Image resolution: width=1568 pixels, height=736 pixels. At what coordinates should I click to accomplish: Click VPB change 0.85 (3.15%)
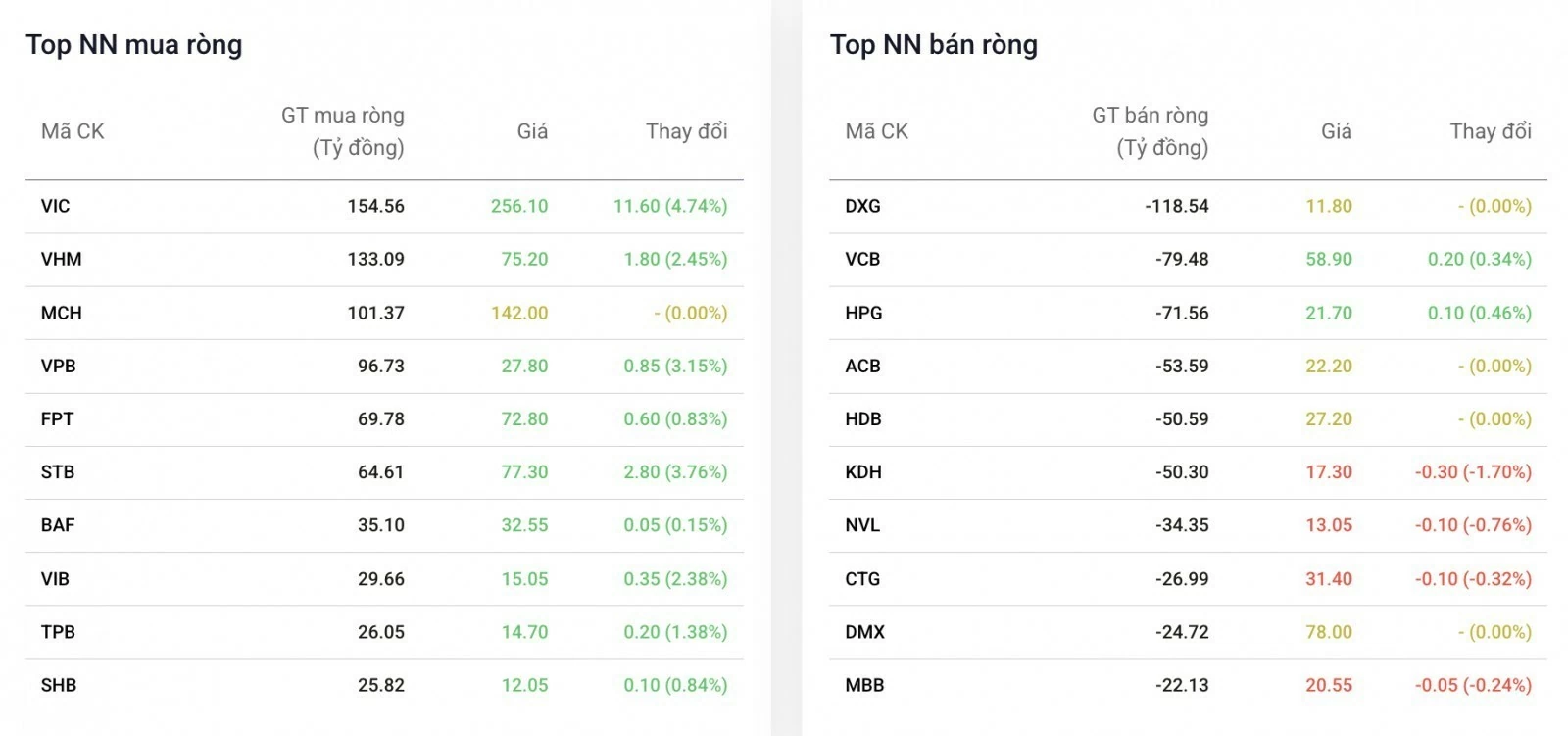pos(675,366)
